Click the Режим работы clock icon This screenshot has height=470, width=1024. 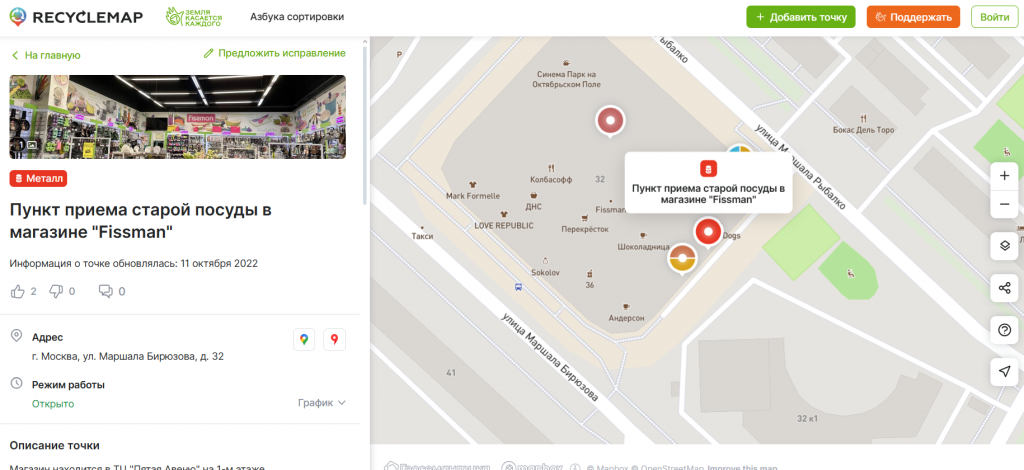click(16, 383)
